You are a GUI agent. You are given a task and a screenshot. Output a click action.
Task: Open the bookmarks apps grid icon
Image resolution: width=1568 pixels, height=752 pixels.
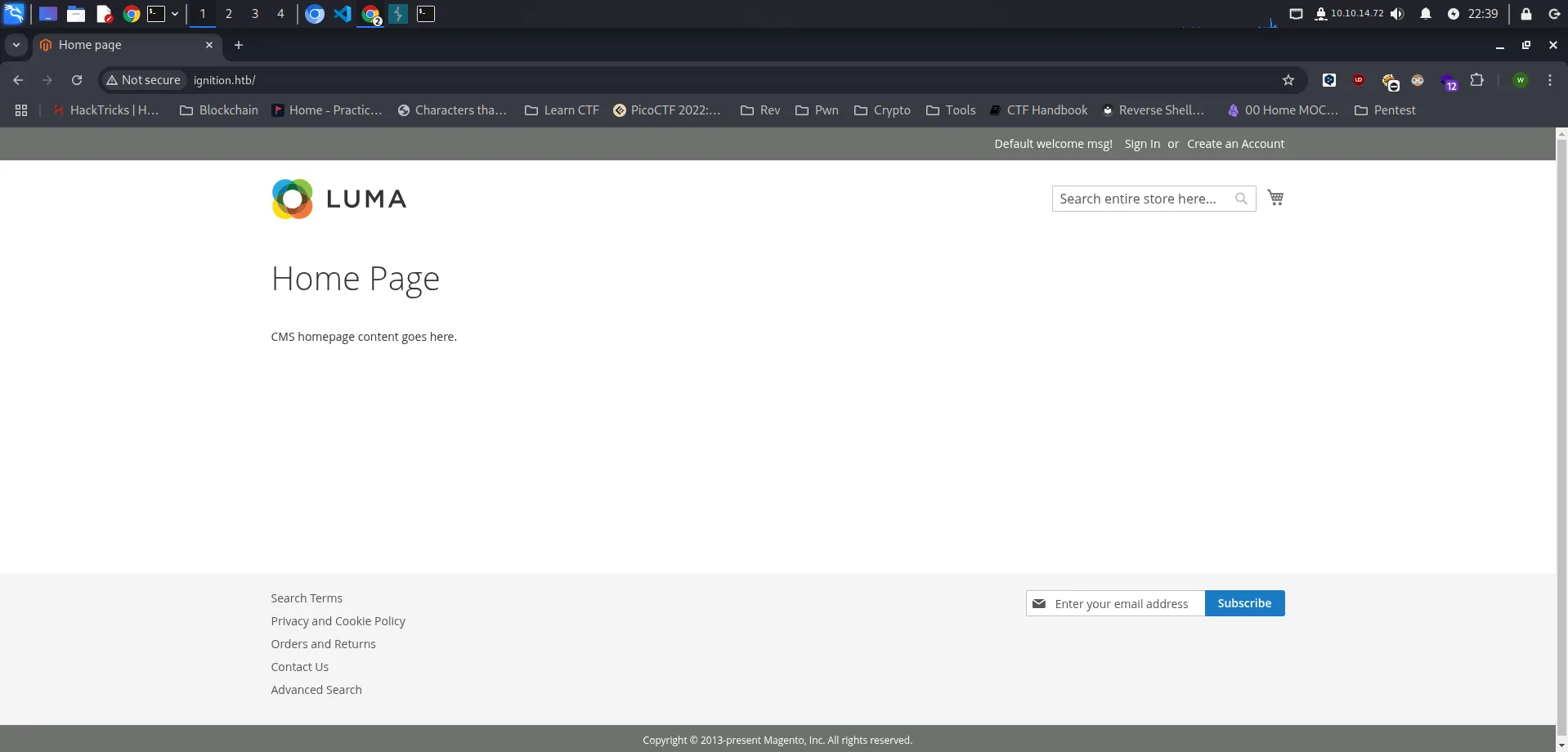(x=21, y=110)
